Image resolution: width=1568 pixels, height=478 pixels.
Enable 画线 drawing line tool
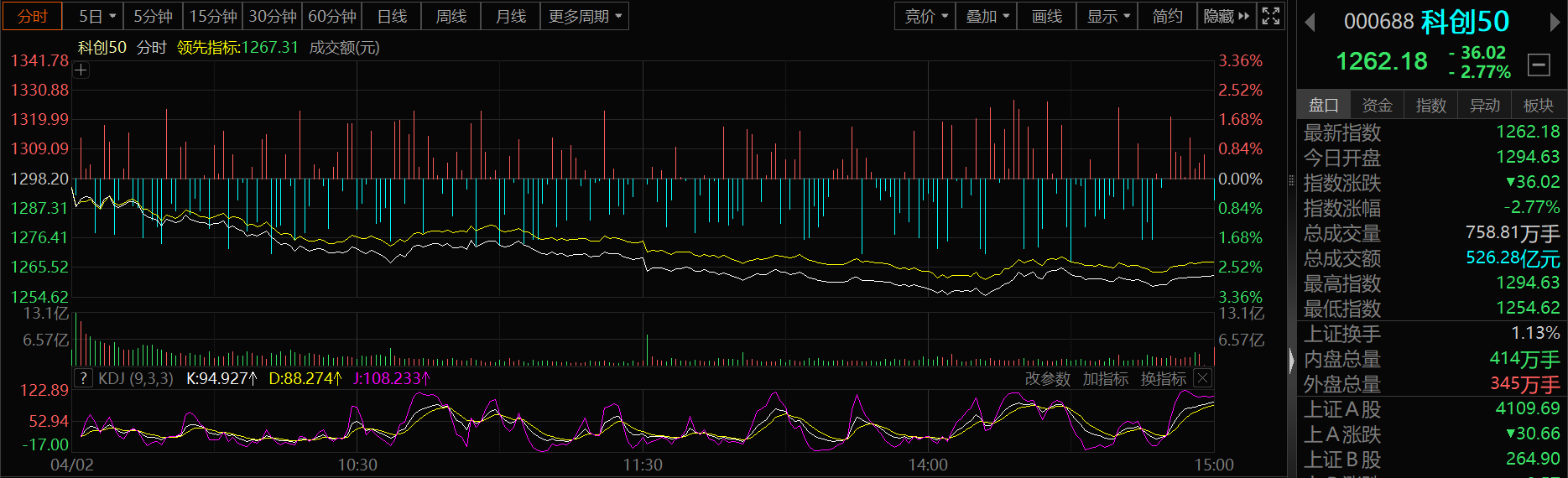(1046, 16)
